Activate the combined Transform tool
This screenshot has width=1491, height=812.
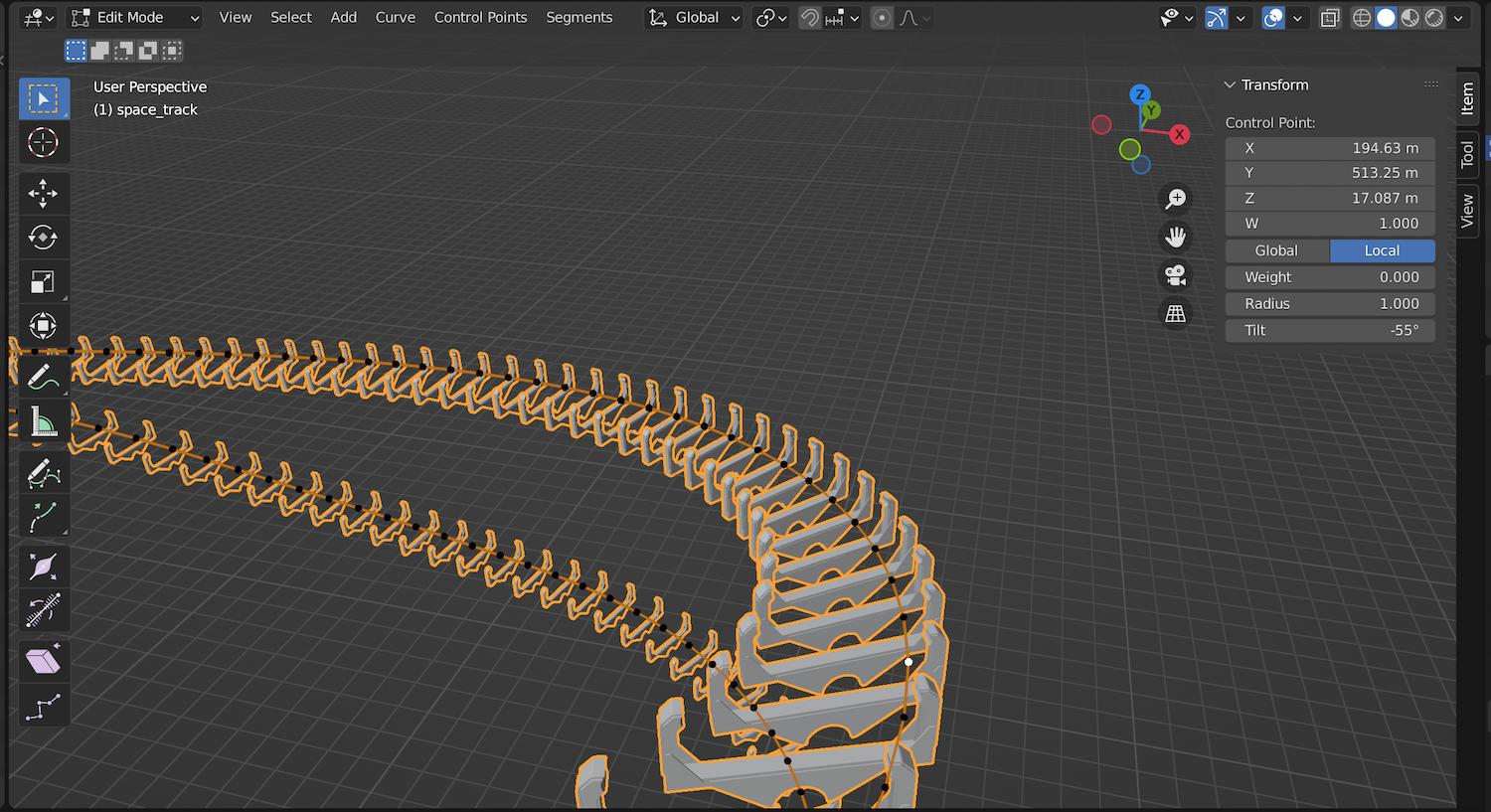pyautogui.click(x=44, y=325)
